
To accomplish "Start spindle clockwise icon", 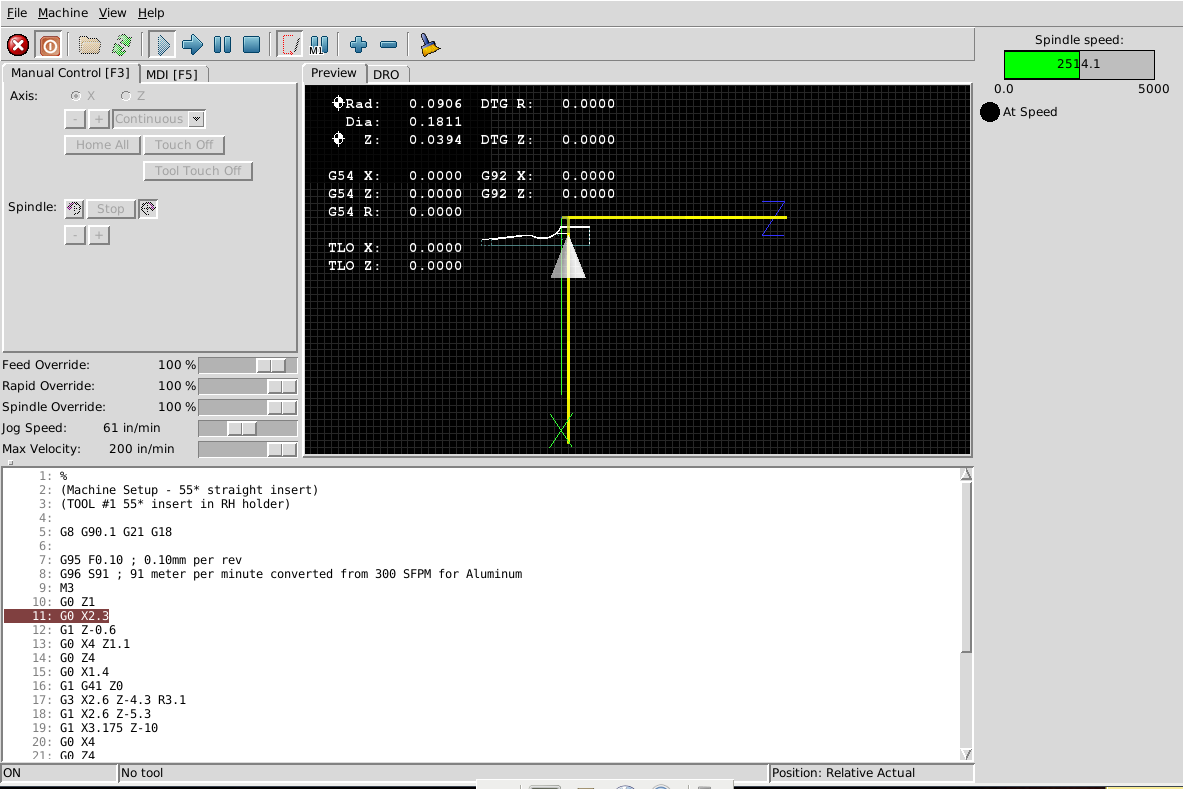I will click(x=148, y=209).
